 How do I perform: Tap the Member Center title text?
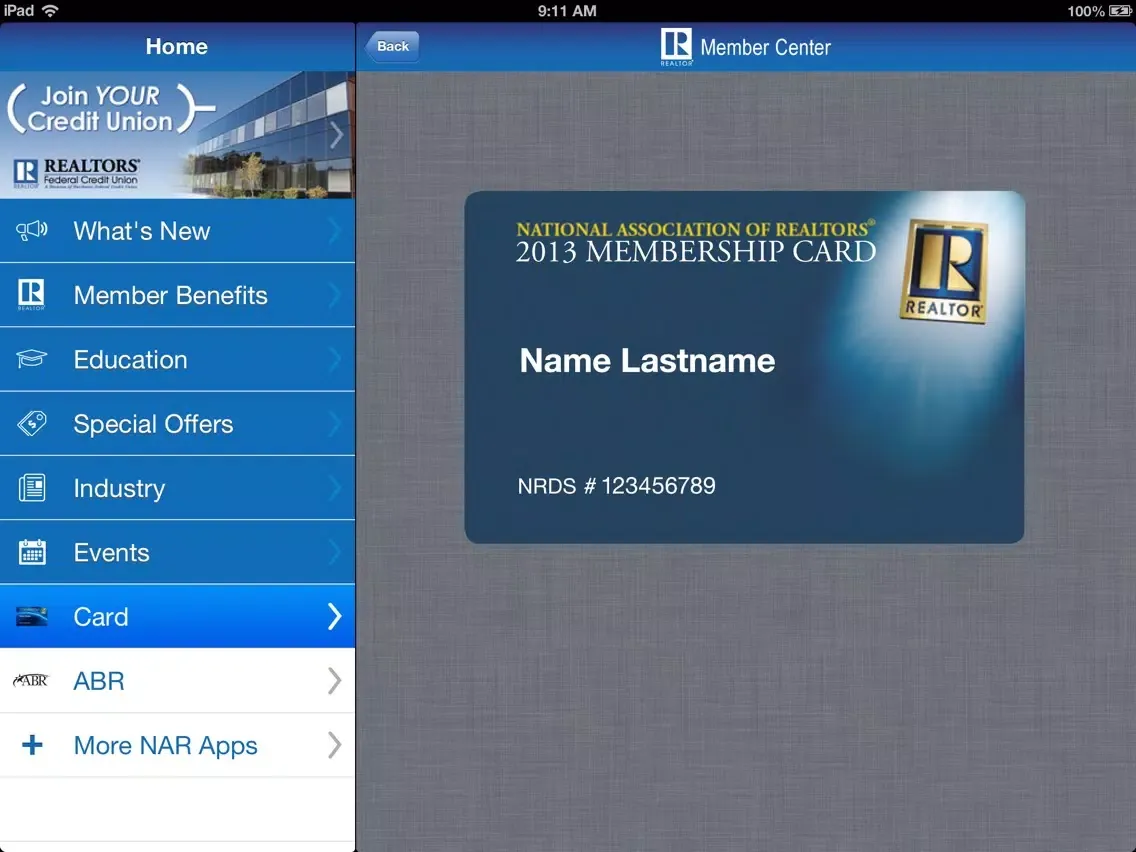pos(765,48)
